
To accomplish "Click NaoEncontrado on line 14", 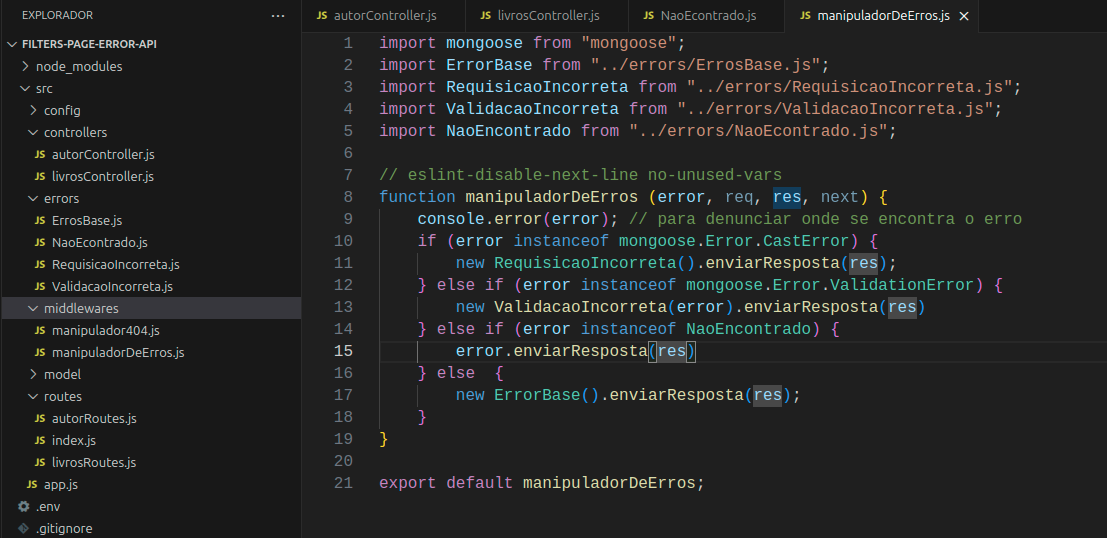I will point(748,329).
